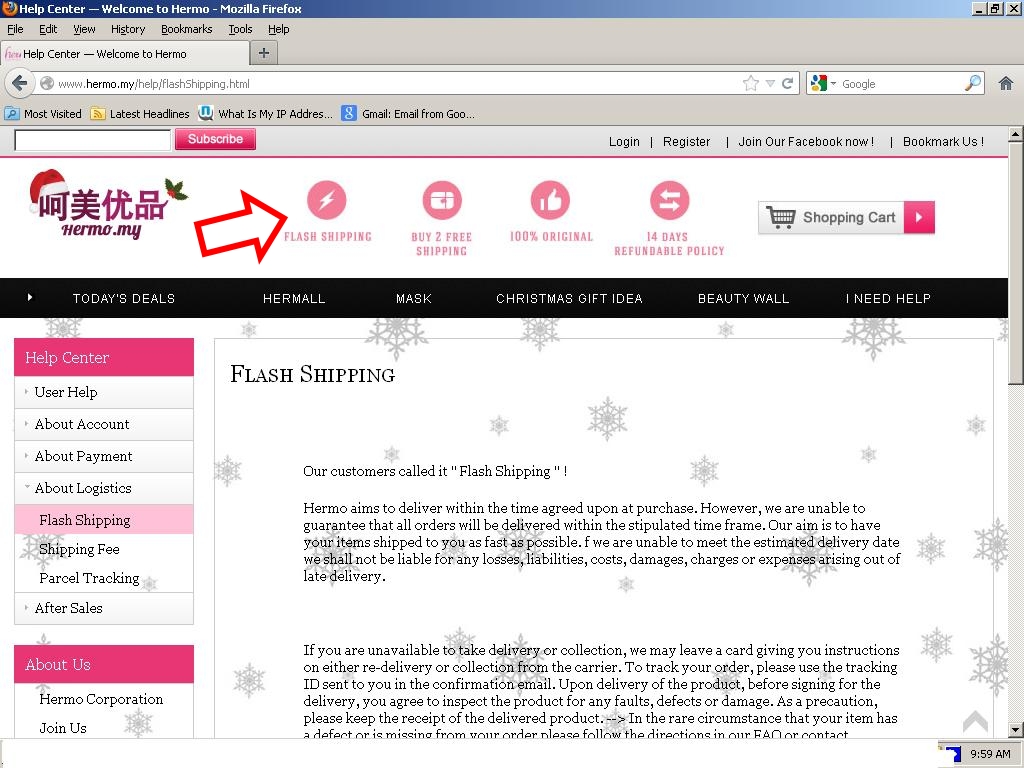Open the search engine dropdown in the search bar
The height and width of the screenshot is (768, 1024).
point(824,84)
